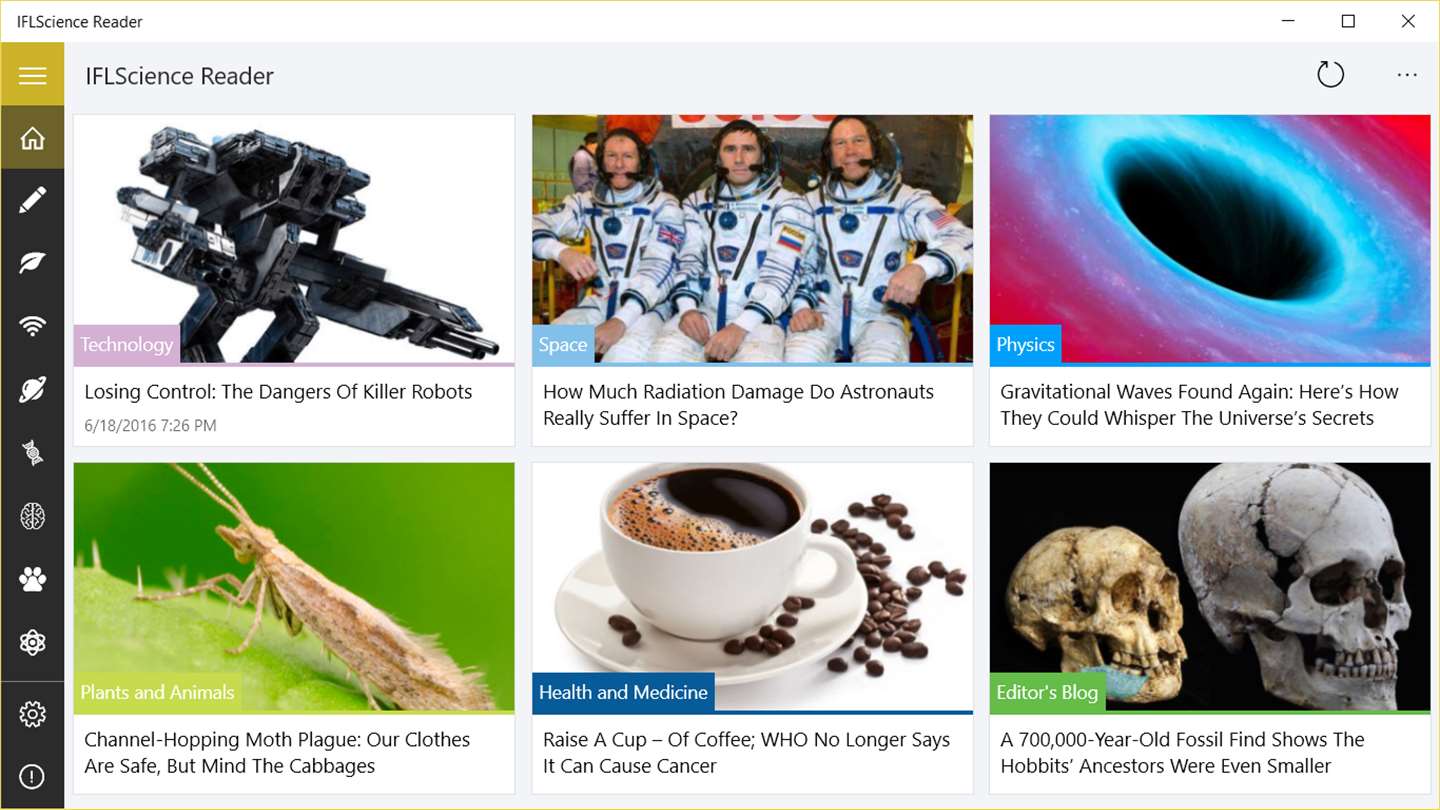The image size is (1440, 810).
Task: Open the Hobbits fossil skull thumbnail
Action: (1210, 586)
